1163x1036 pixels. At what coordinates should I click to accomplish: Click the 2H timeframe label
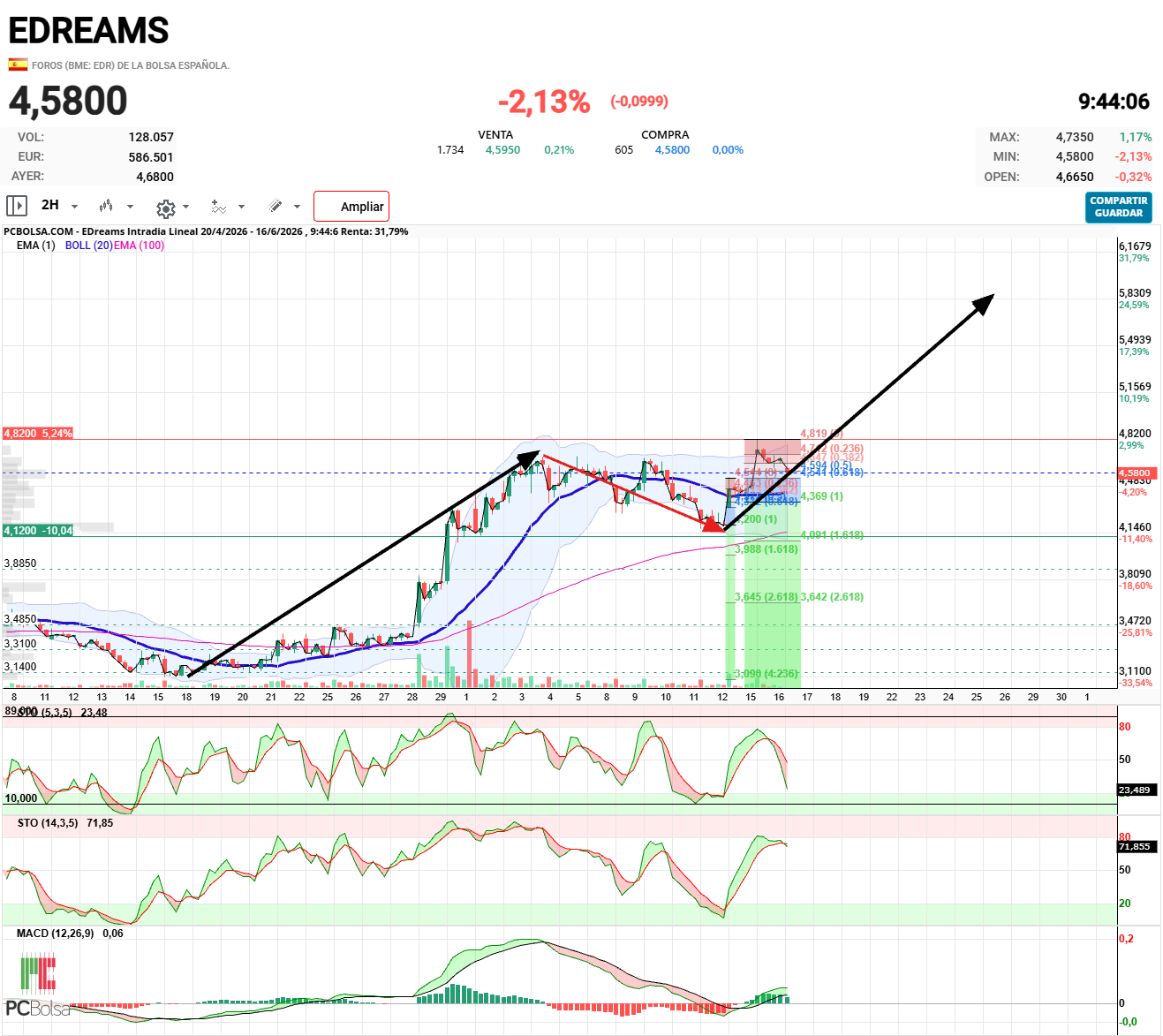[x=50, y=205]
